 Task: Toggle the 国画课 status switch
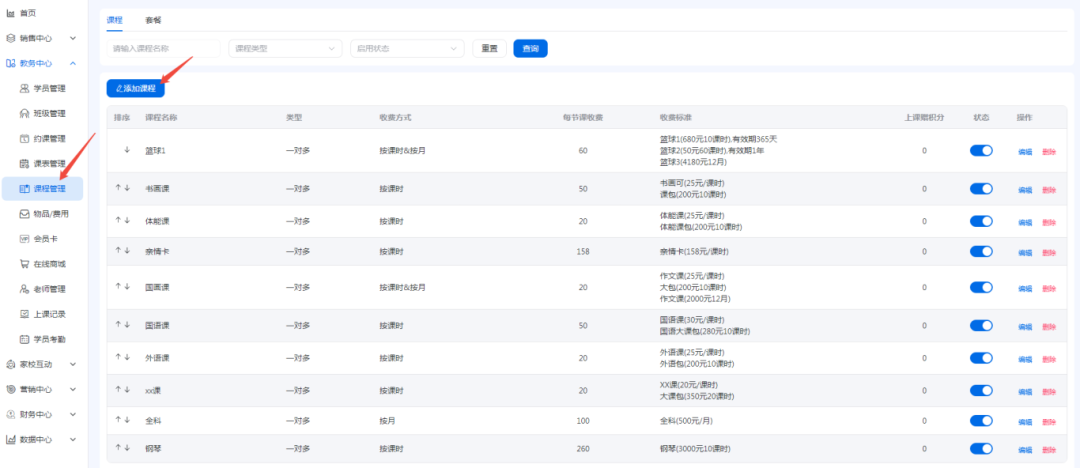(x=981, y=287)
